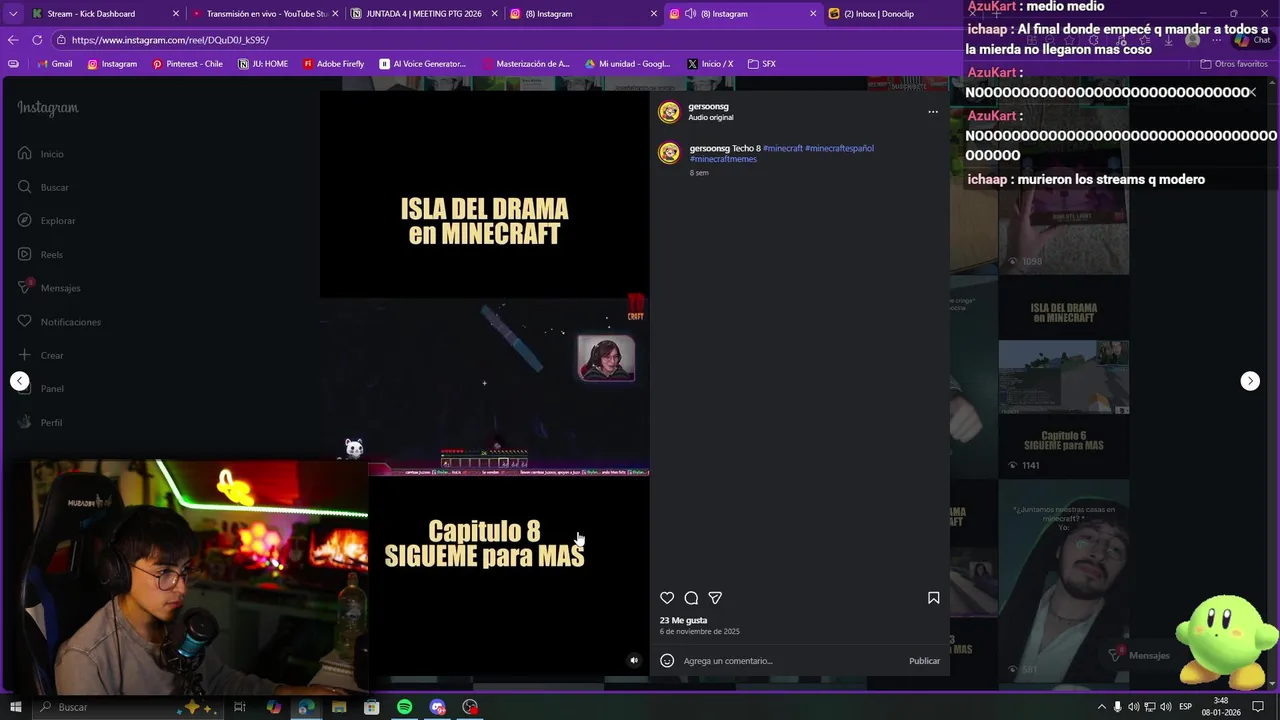
Task: Expand the browser tab list dropdown arrow
Action: [x=12, y=14]
